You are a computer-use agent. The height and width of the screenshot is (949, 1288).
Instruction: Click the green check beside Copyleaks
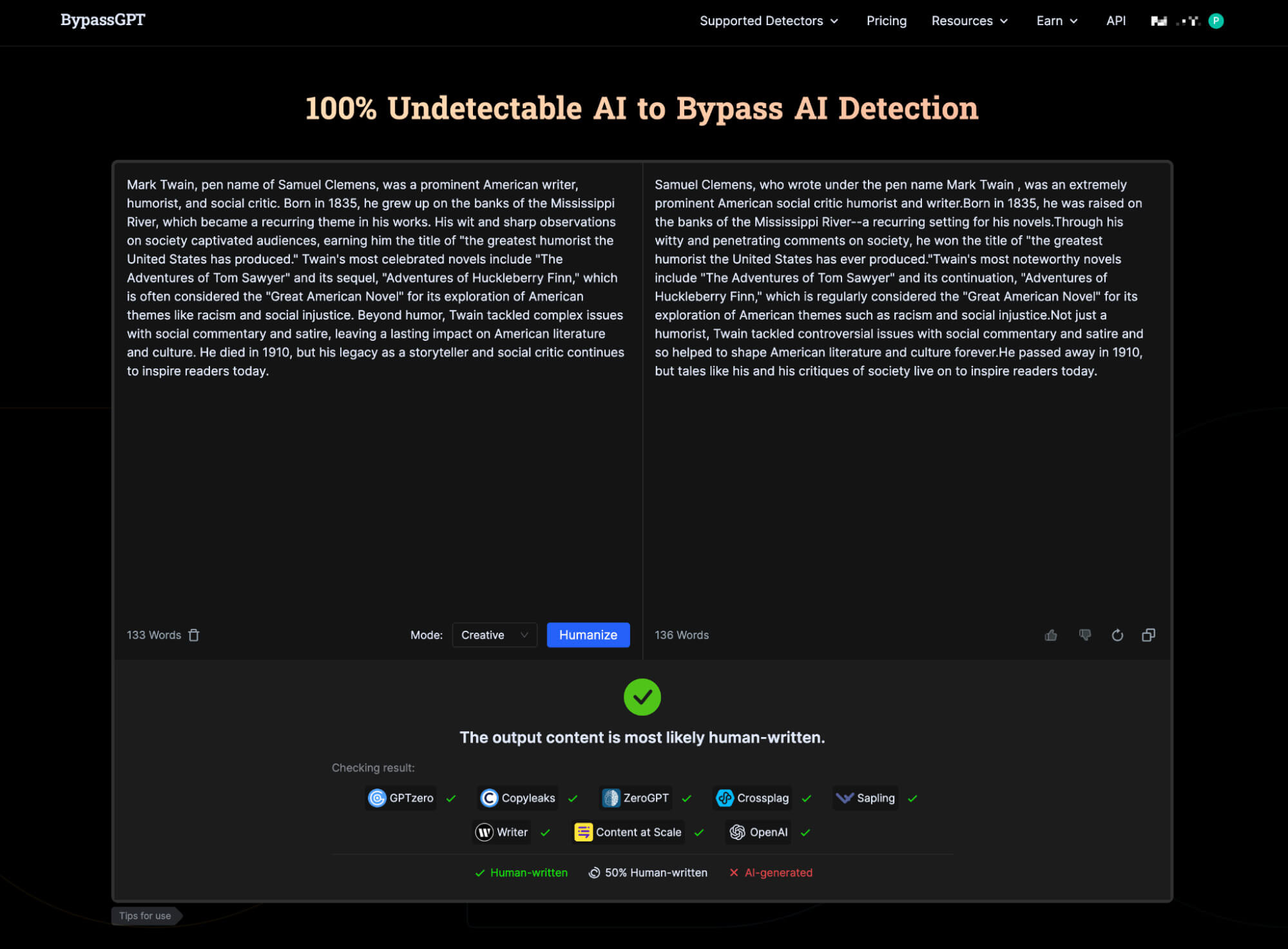[x=573, y=798]
